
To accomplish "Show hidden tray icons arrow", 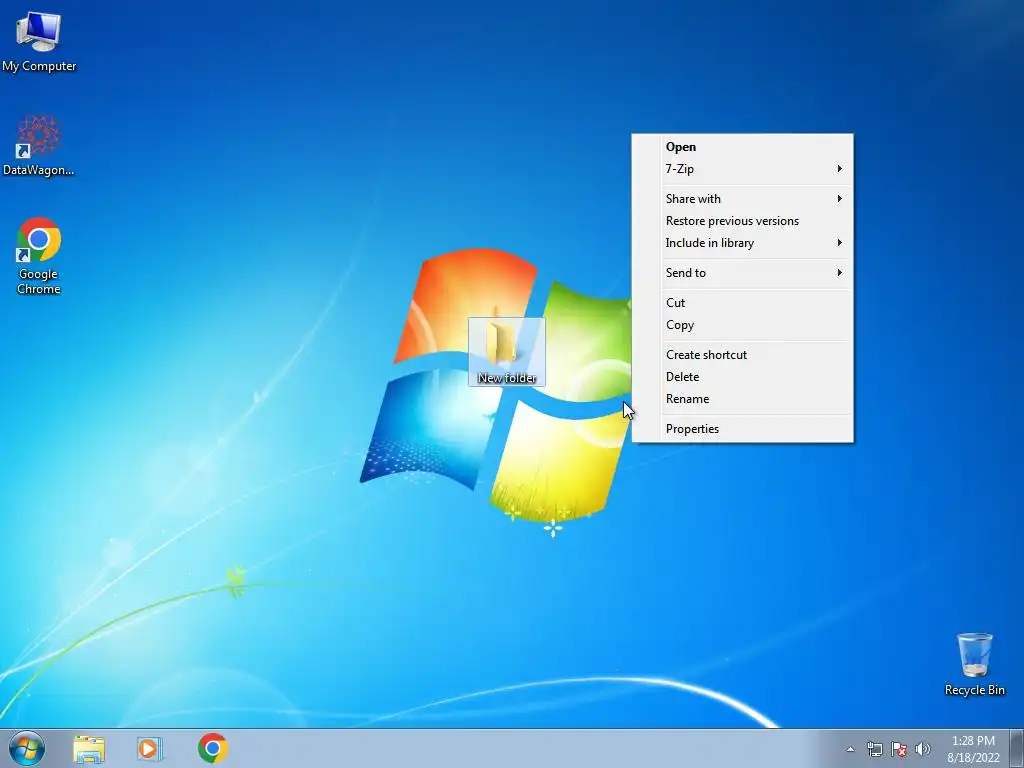I will (x=850, y=749).
